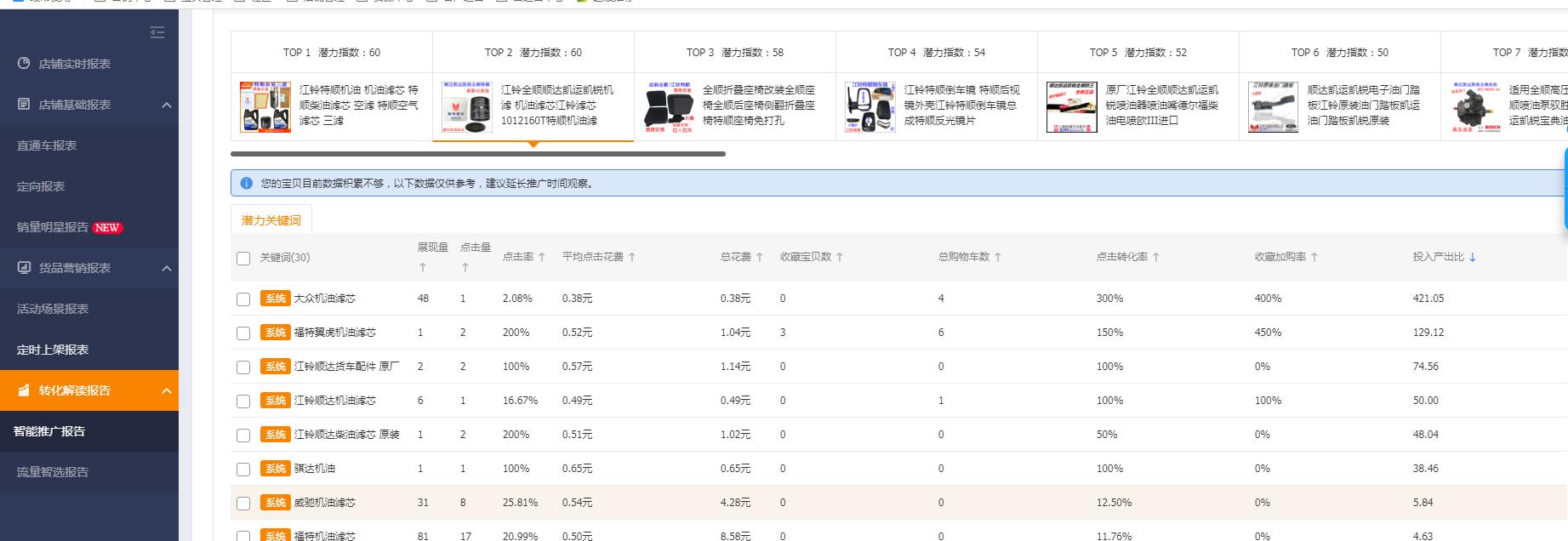The width and height of the screenshot is (1568, 541).
Task: Click TOP 3 product title 全顺折叠座椅改装
Action: pos(759,105)
